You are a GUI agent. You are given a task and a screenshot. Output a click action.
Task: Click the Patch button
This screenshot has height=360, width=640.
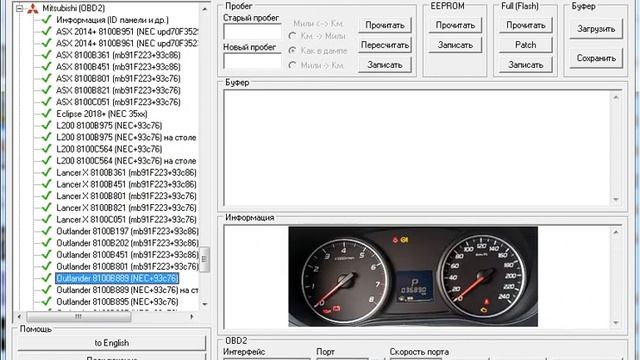[526, 45]
